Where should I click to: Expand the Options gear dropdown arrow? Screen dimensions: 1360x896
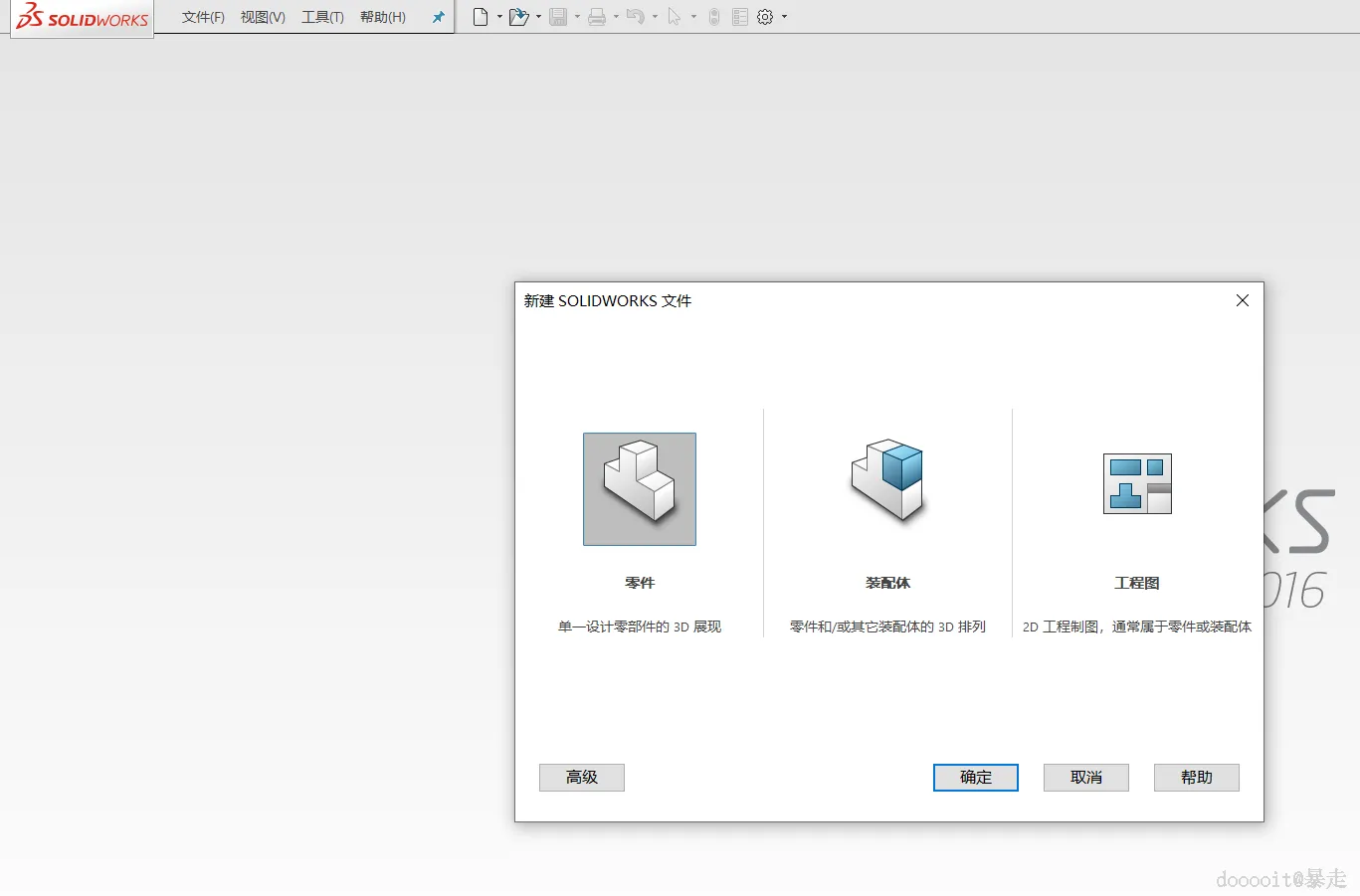click(x=784, y=17)
